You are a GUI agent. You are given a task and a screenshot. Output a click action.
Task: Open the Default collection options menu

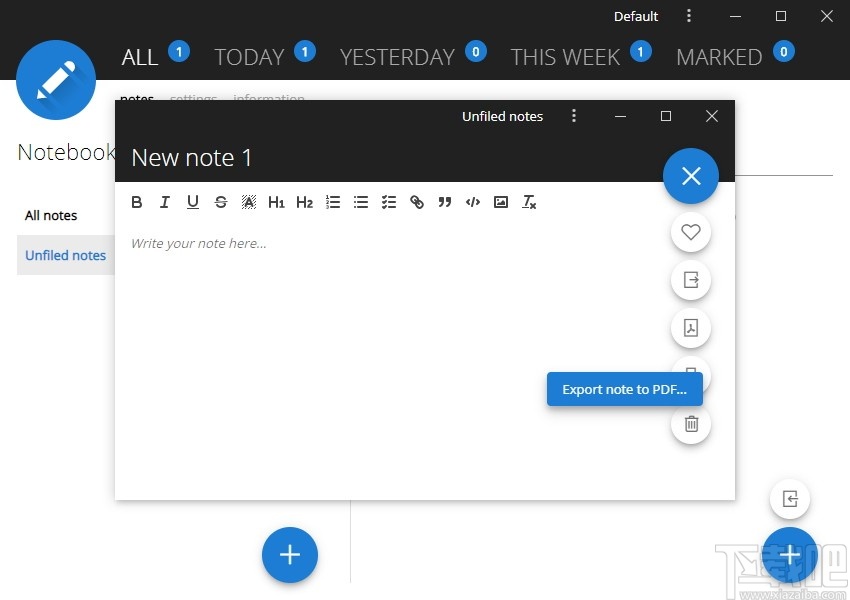pyautogui.click(x=689, y=16)
